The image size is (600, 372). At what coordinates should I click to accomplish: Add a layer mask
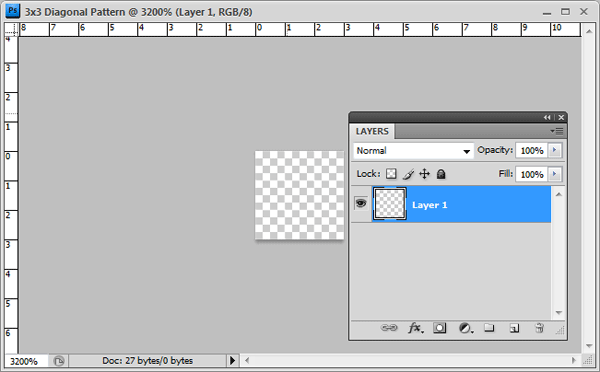coord(439,328)
